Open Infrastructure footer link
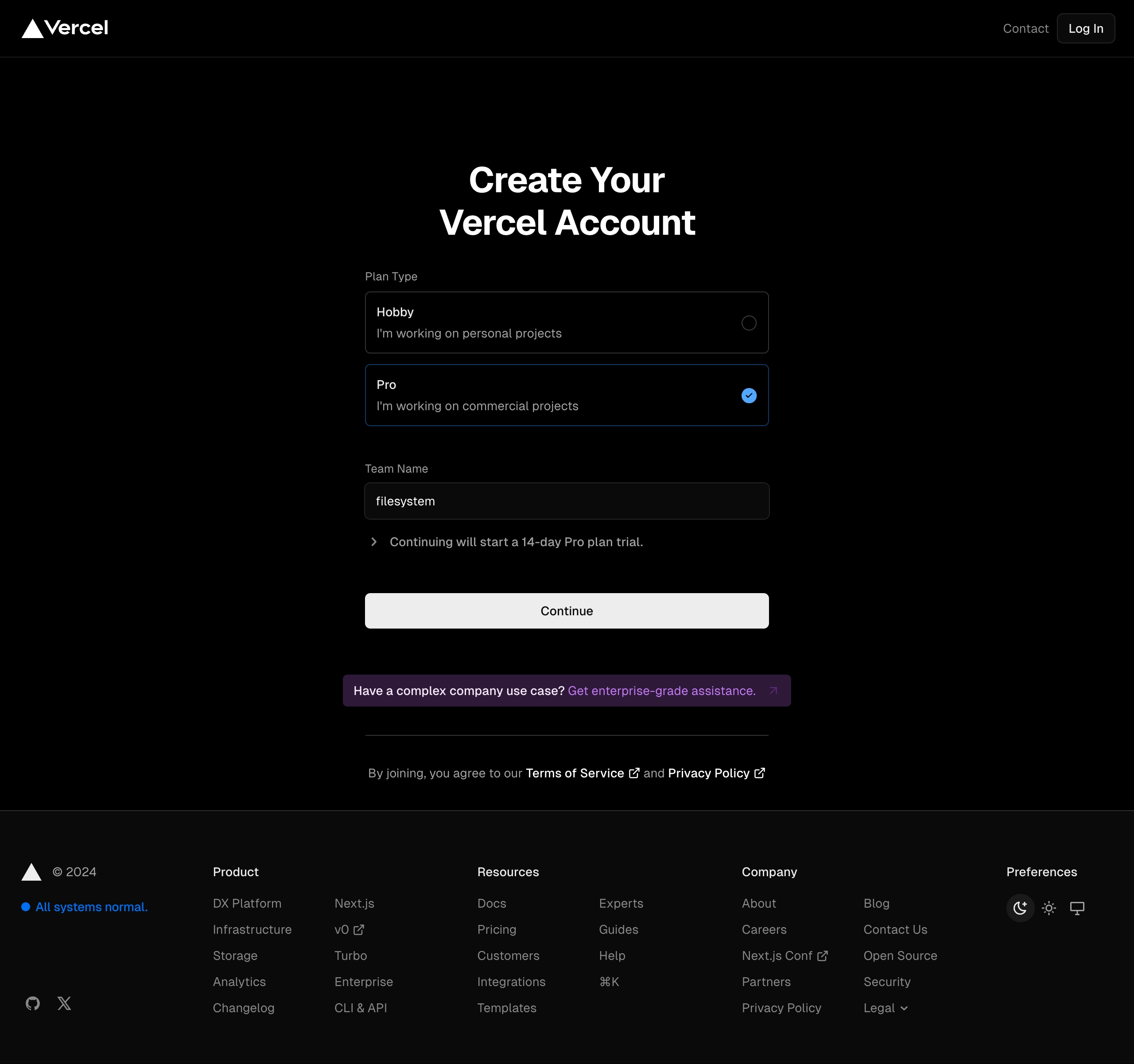1134x1064 pixels. pos(252,930)
